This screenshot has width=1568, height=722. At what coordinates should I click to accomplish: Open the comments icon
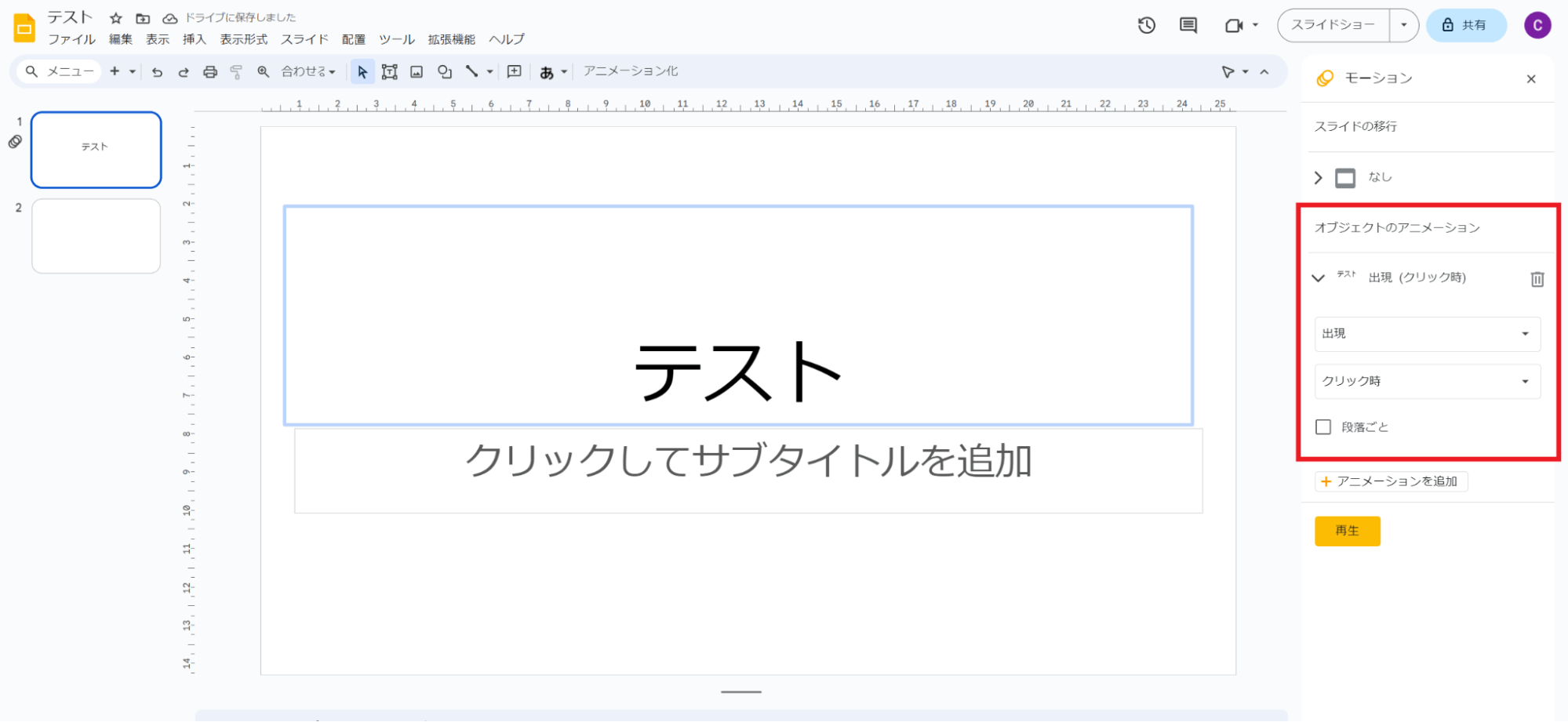coord(1188,25)
